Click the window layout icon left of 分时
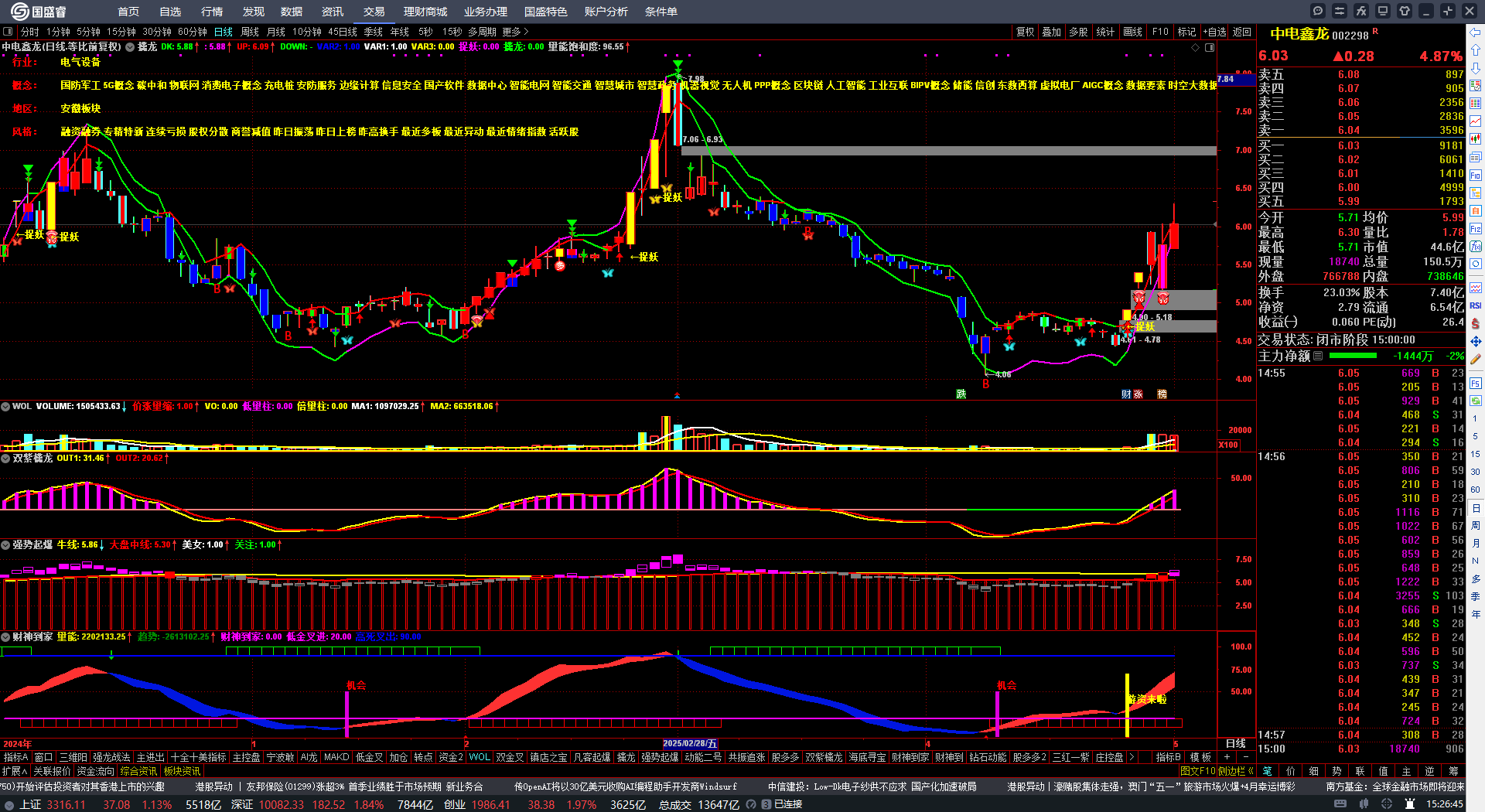Image resolution: width=1485 pixels, height=812 pixels. (8, 32)
